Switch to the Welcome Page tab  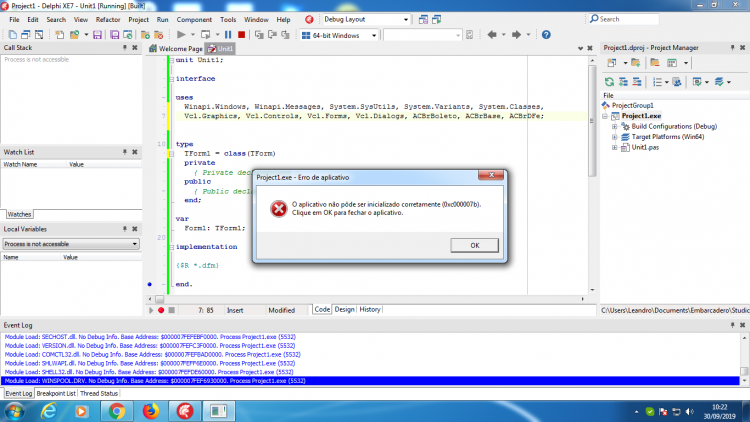point(176,49)
